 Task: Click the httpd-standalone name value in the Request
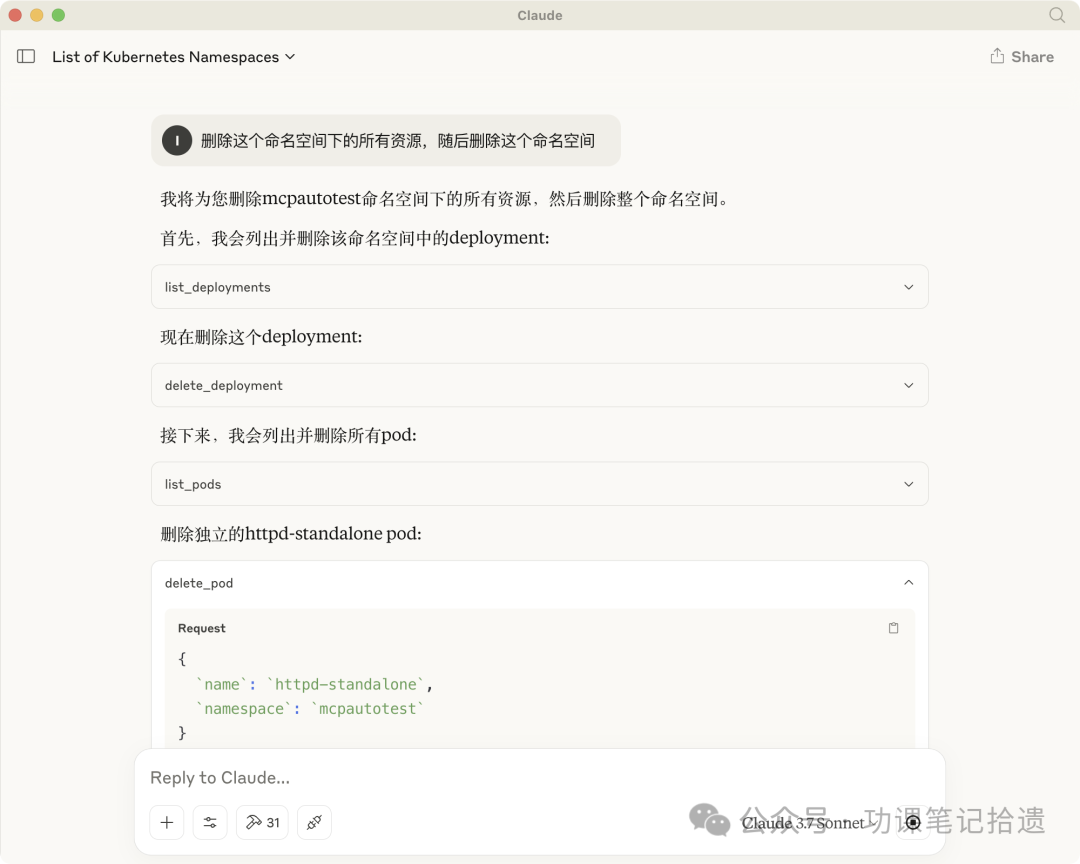click(346, 684)
